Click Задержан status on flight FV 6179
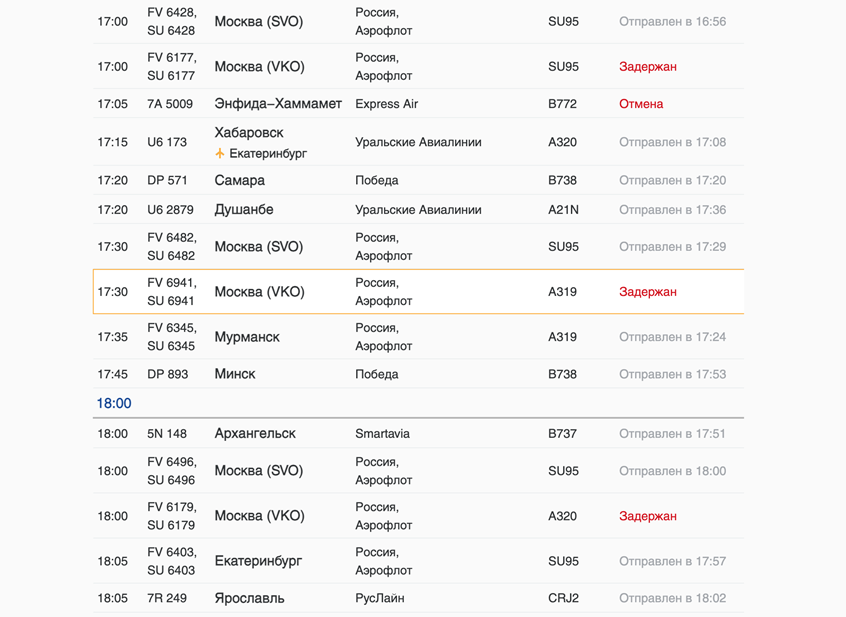The image size is (846, 617). point(647,516)
